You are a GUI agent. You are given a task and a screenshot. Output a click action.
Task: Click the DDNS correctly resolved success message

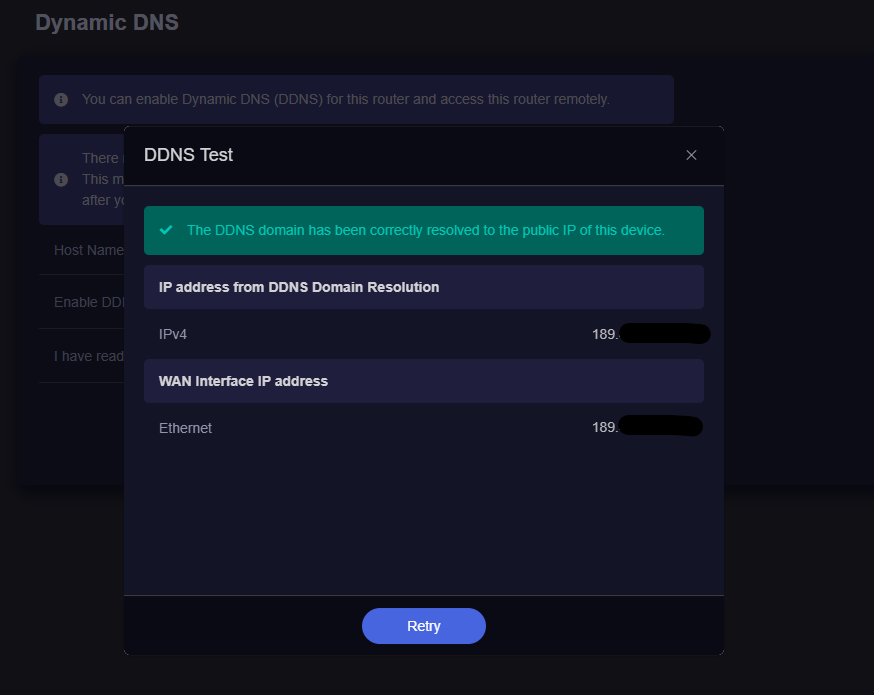(425, 230)
